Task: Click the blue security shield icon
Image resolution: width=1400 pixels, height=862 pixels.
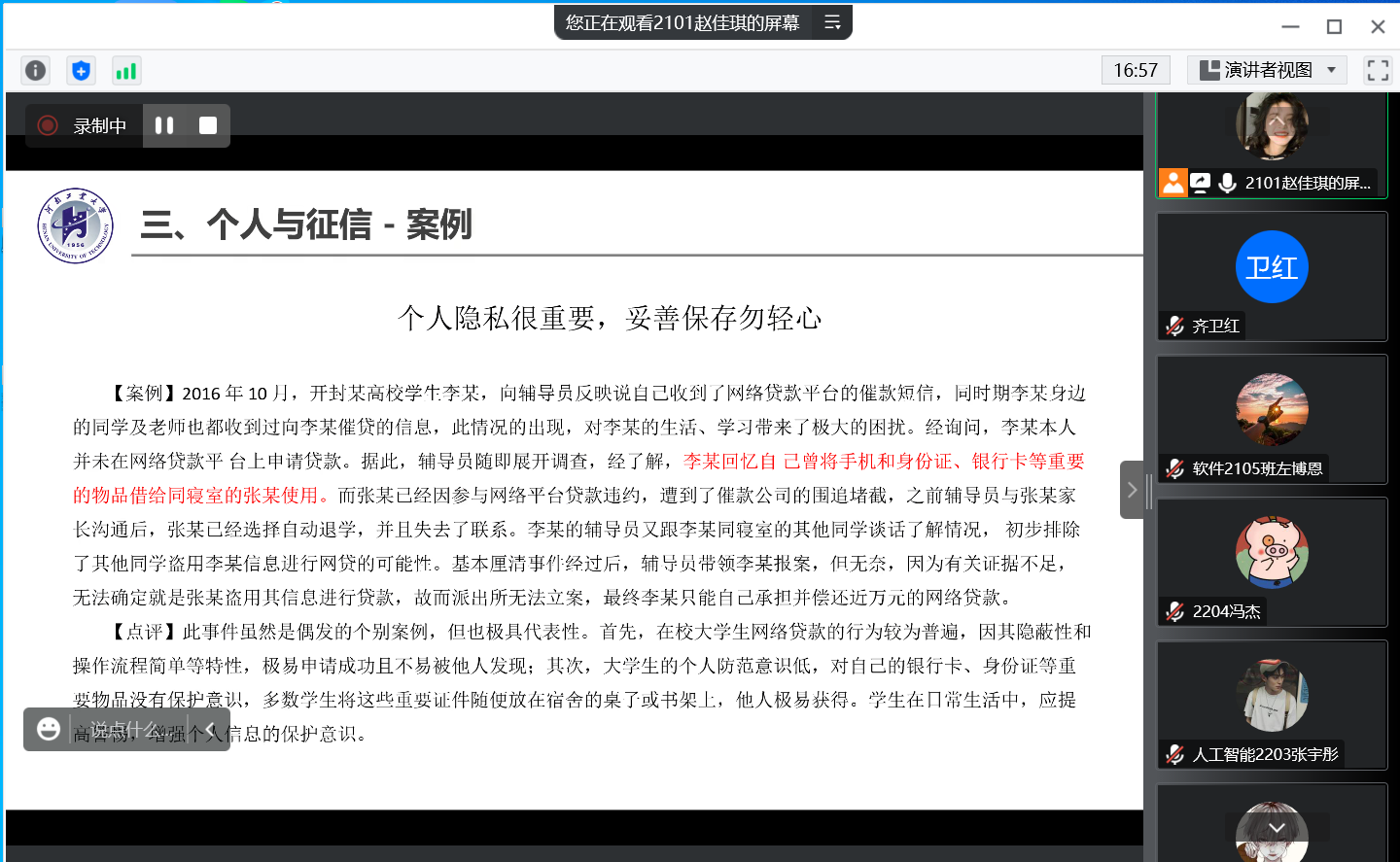Action: point(81,71)
